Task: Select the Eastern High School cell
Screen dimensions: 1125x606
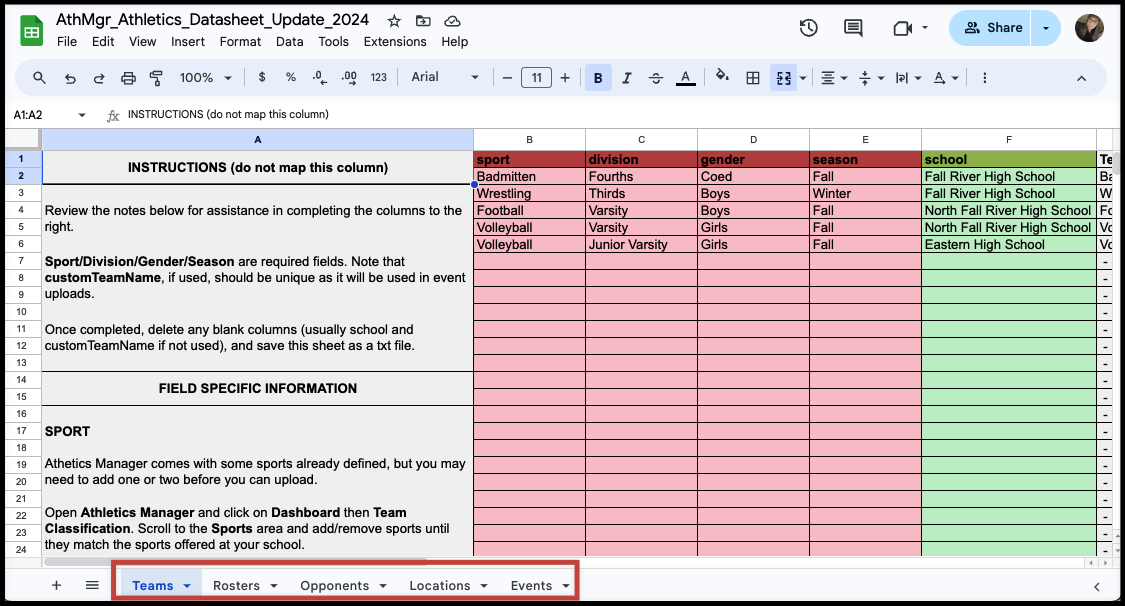Action: (1009, 245)
